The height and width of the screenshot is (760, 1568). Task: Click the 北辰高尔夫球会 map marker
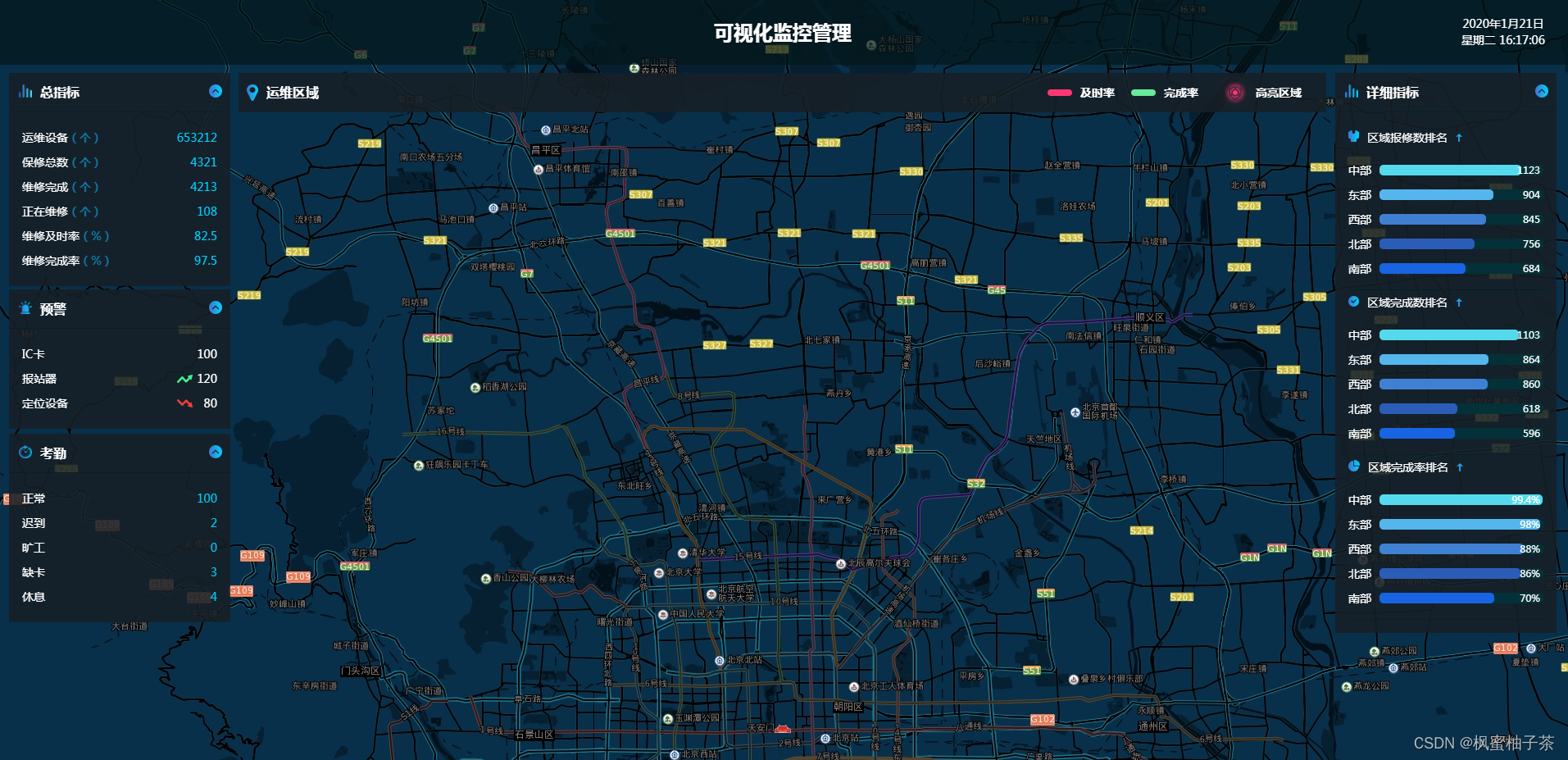point(840,564)
